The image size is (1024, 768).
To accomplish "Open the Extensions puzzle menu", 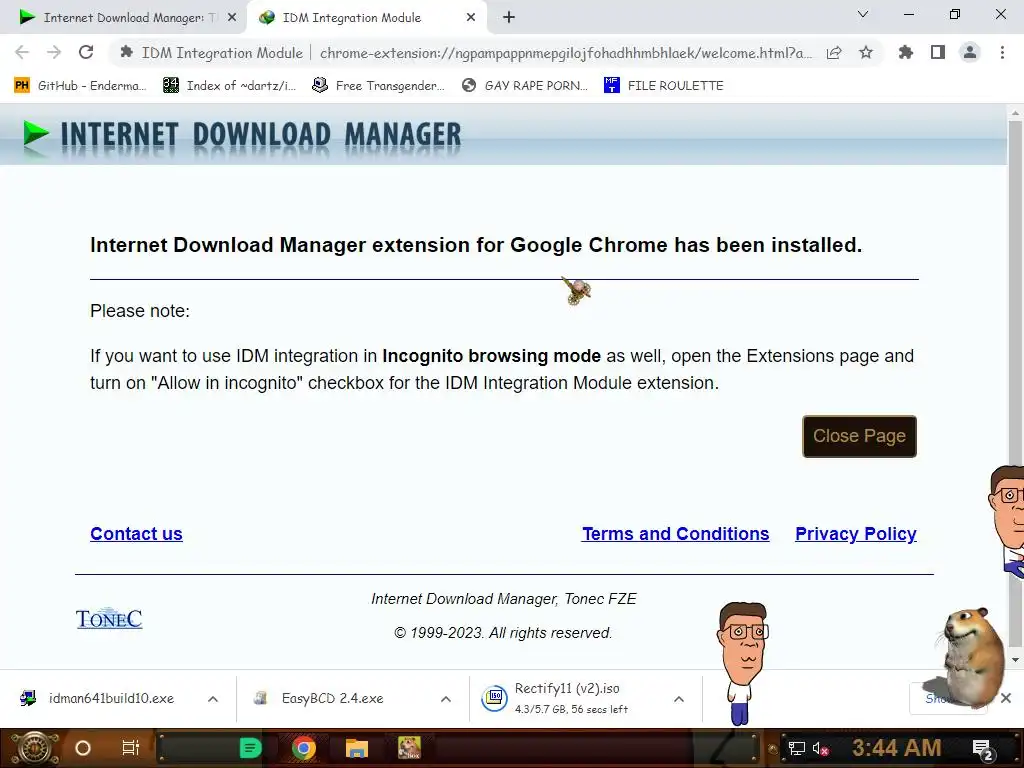I will click(906, 52).
